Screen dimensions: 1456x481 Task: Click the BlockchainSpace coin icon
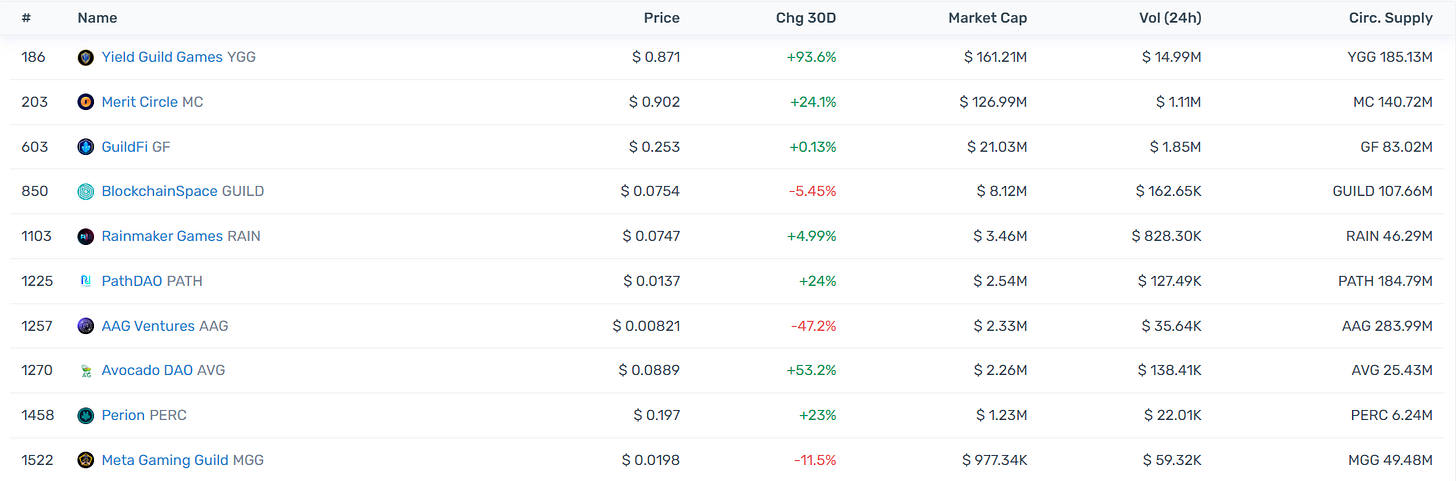[86, 192]
